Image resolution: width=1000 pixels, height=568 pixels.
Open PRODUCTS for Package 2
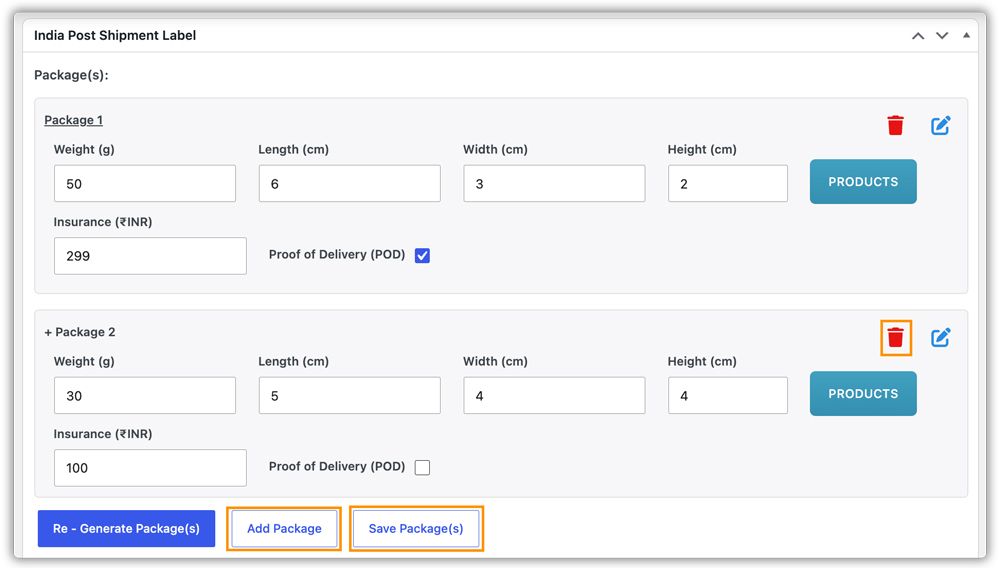point(863,394)
